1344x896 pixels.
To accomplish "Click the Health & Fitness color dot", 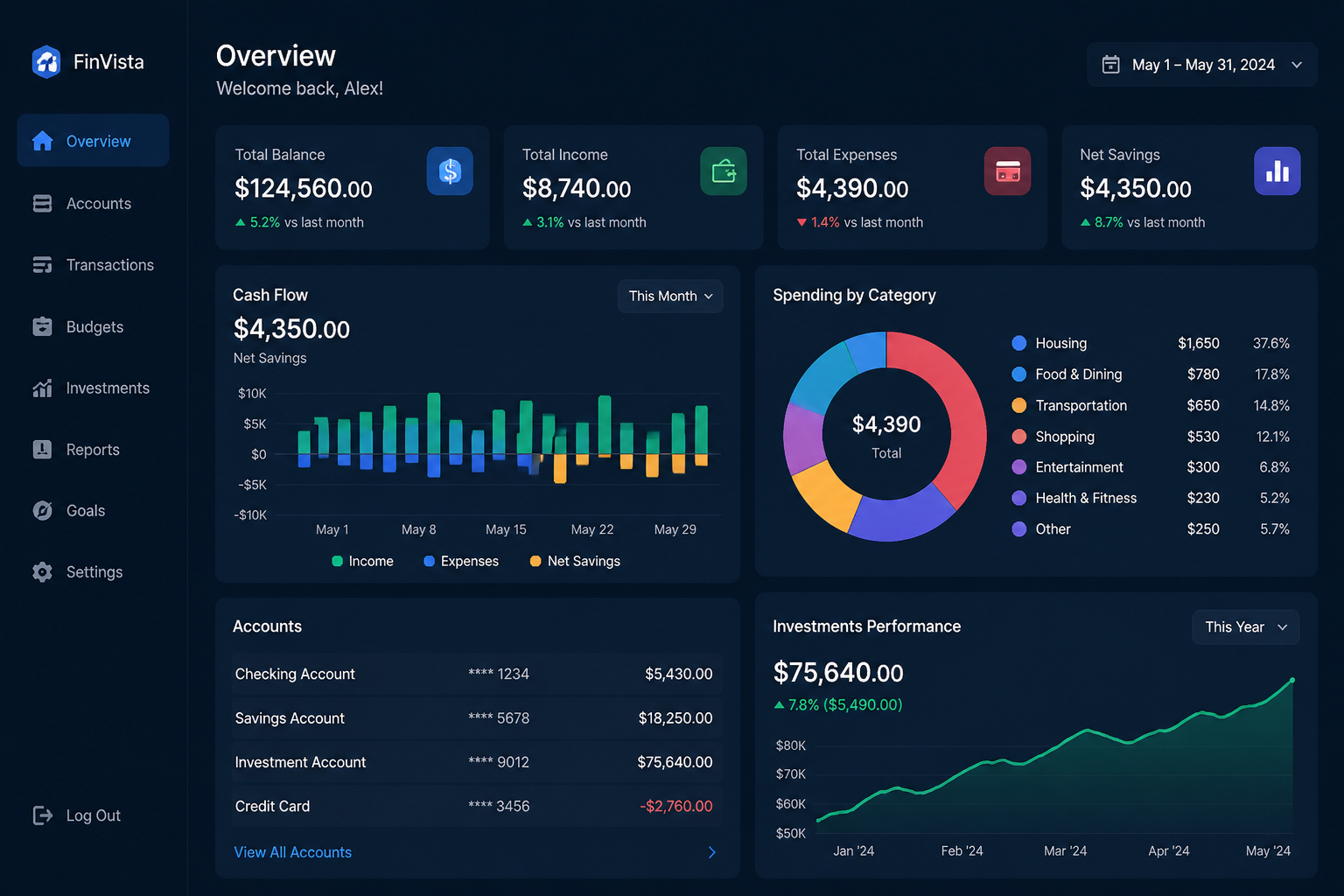I will click(1018, 498).
